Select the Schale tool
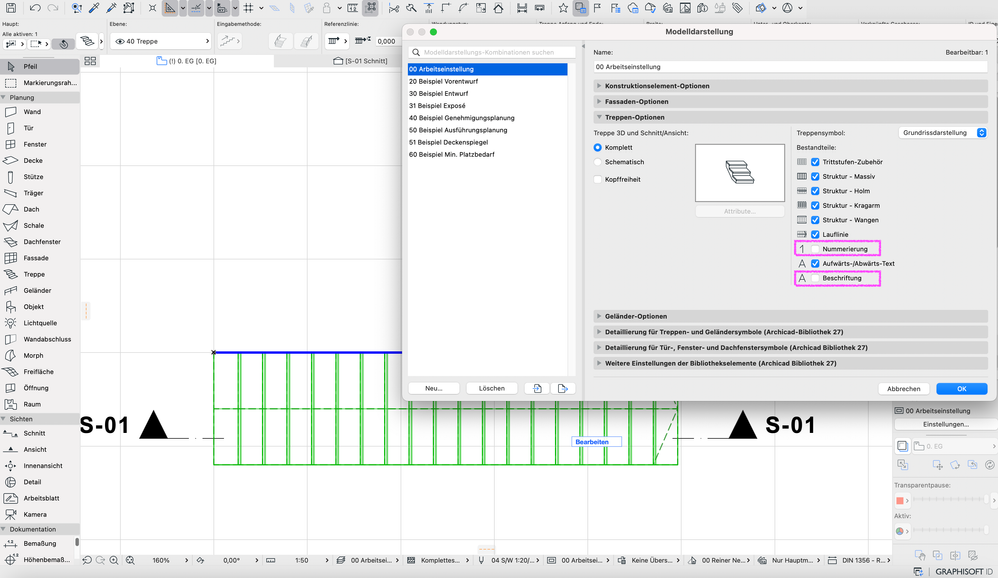The width and height of the screenshot is (998, 578). [x=40, y=225]
